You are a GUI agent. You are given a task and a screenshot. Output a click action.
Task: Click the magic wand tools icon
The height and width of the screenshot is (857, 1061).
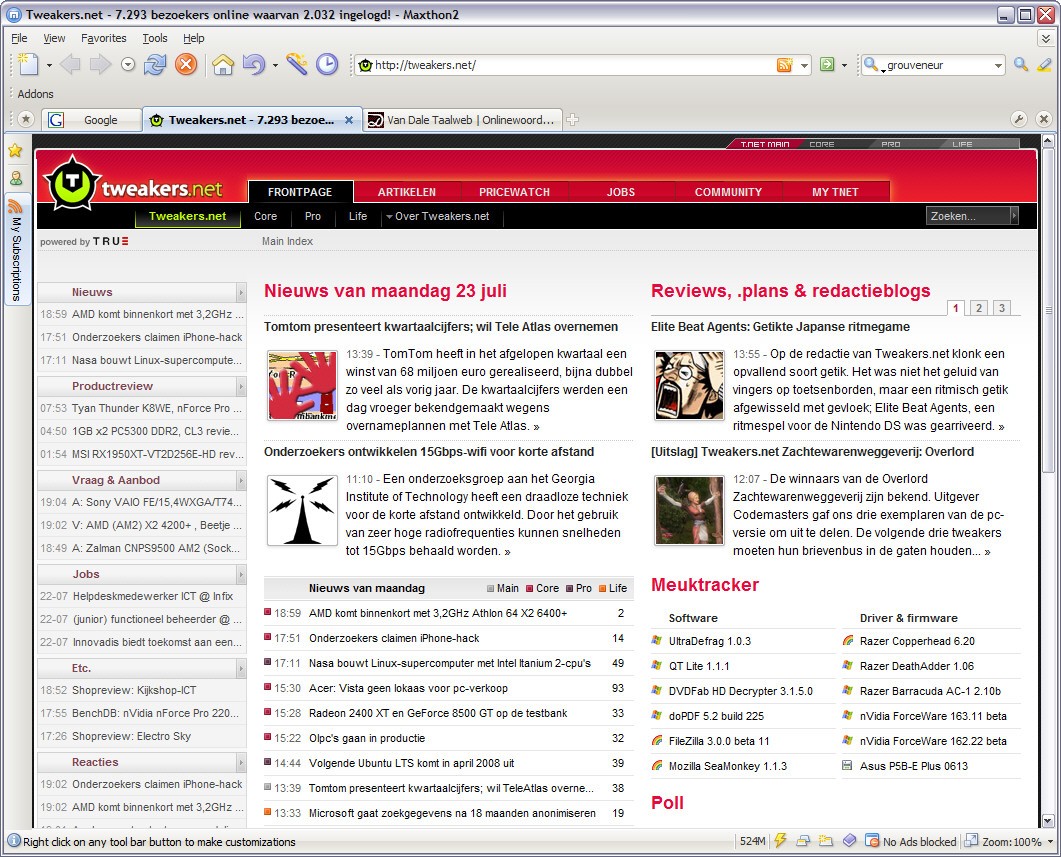point(296,64)
